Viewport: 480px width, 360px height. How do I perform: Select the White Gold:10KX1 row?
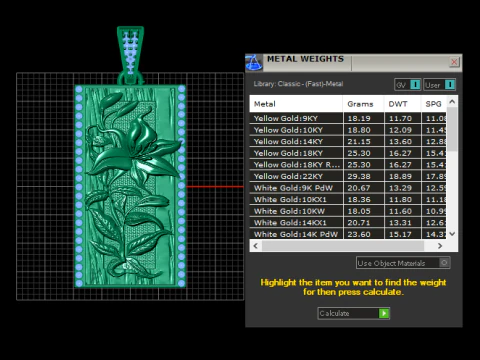pyautogui.click(x=348, y=199)
